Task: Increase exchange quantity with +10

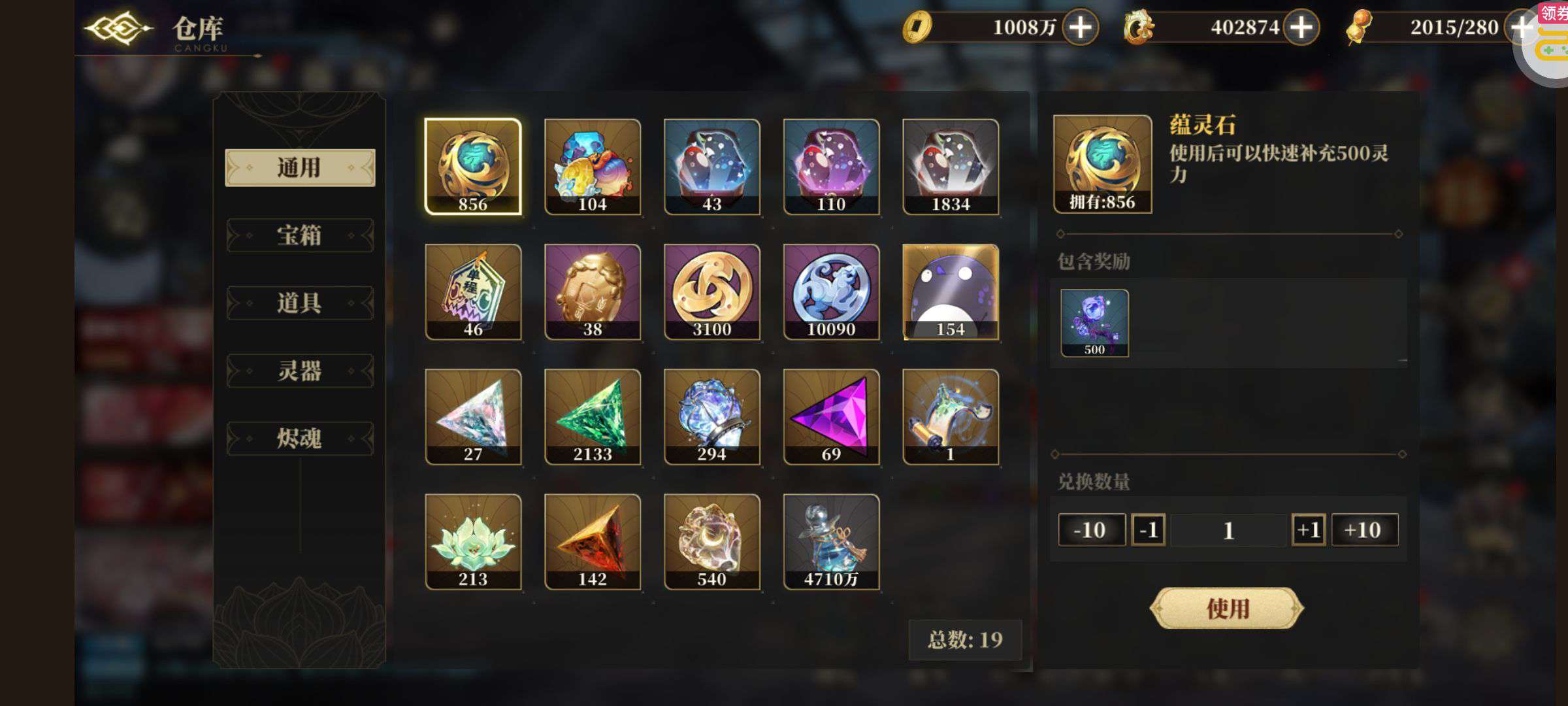Action: click(1364, 529)
